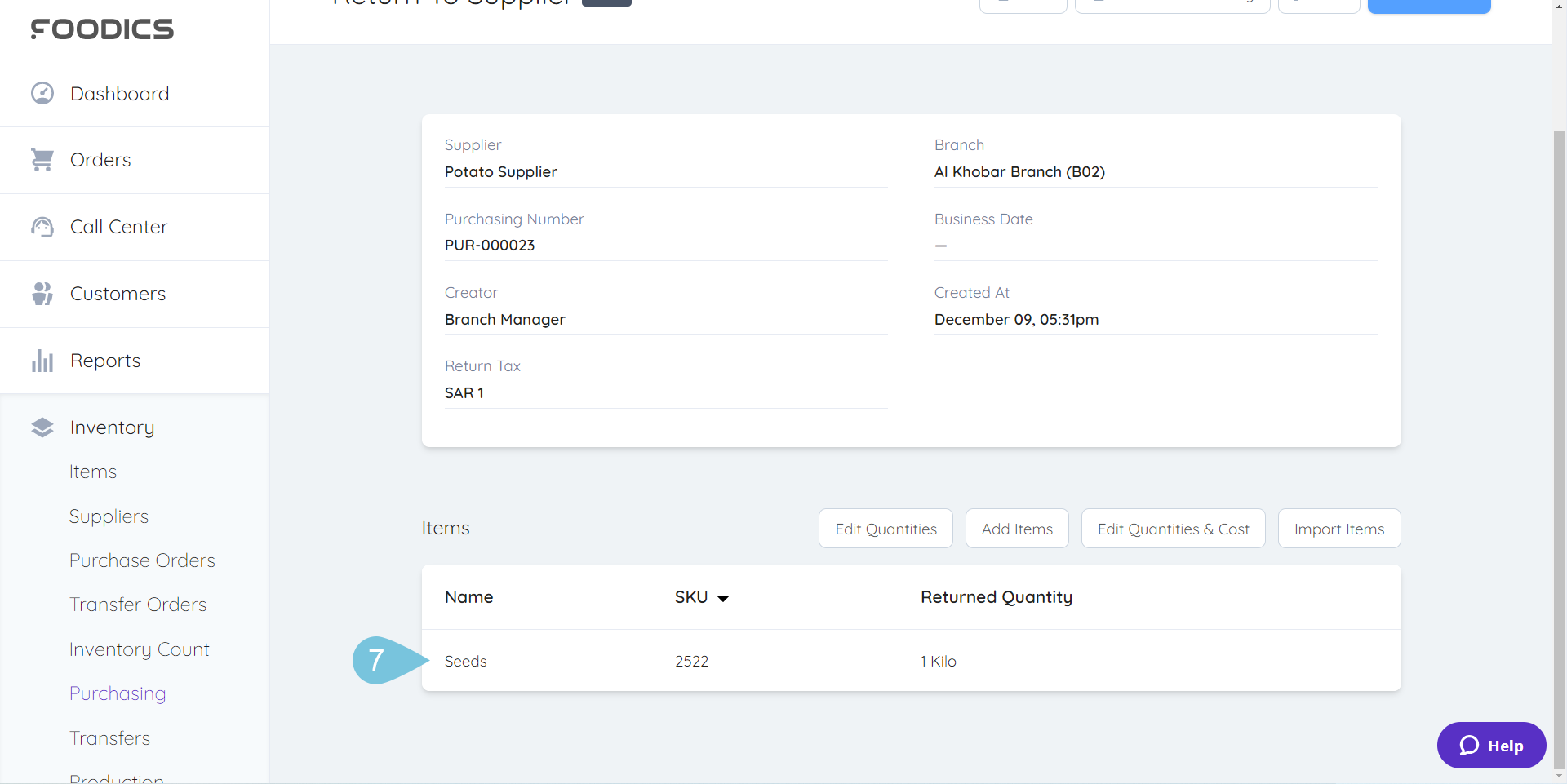Click the Edit Quantities button
1567x784 pixels.
[886, 528]
